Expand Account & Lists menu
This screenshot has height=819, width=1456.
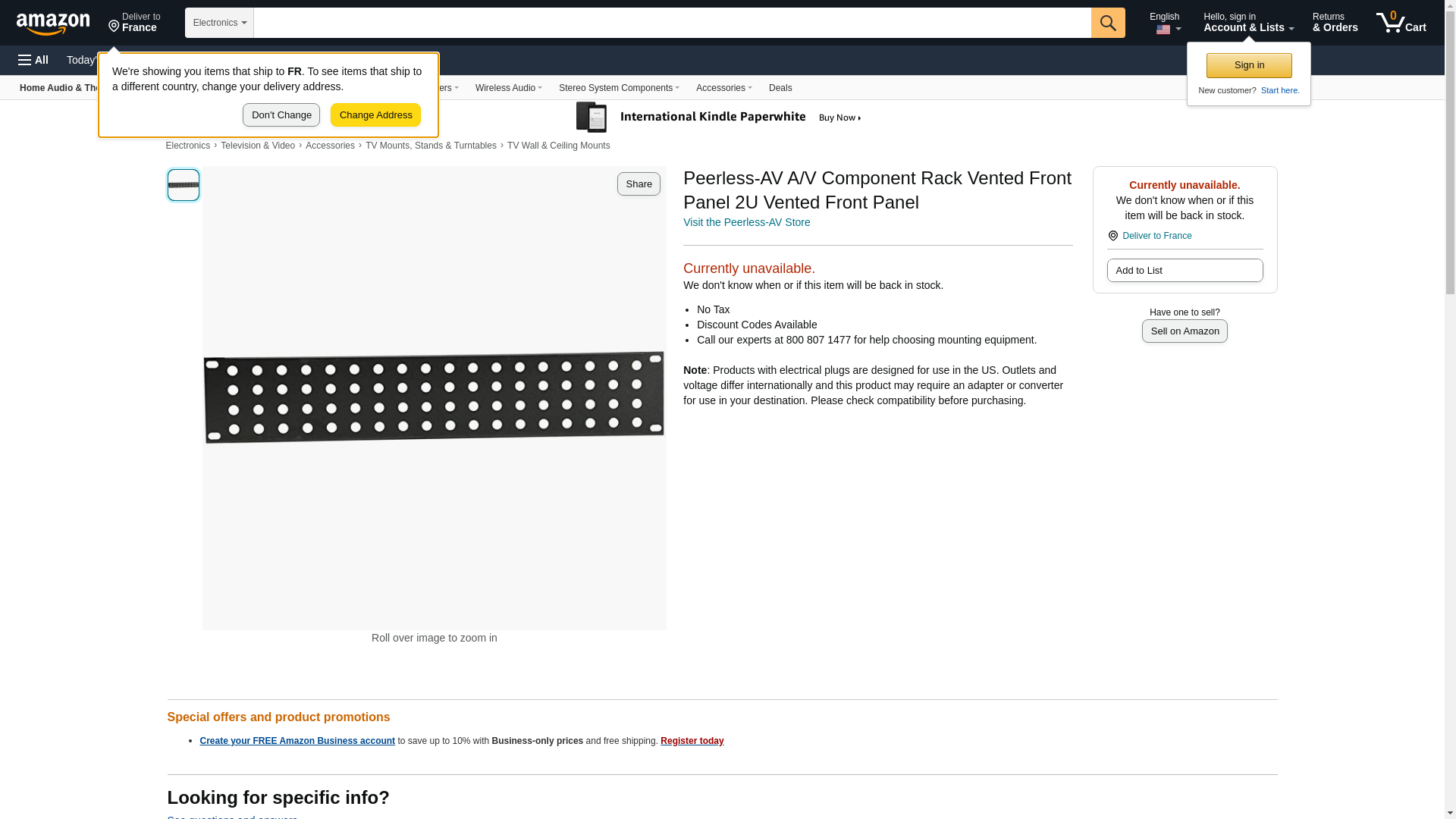pos(1248,23)
